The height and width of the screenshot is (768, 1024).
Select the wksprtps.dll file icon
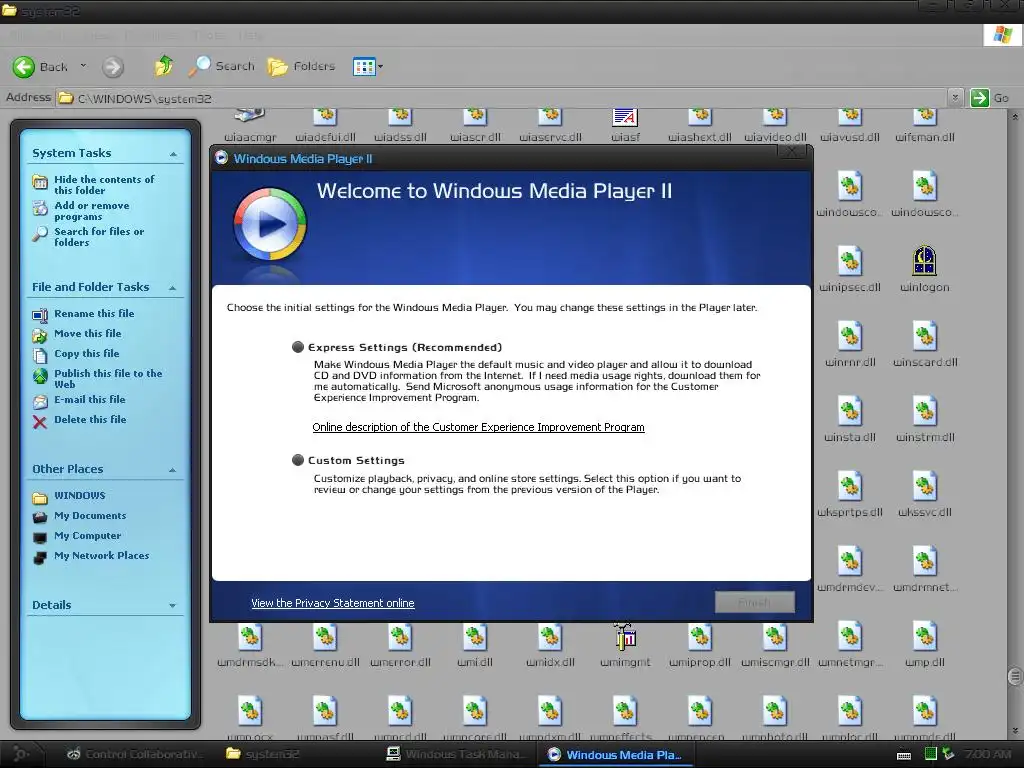pyautogui.click(x=850, y=486)
